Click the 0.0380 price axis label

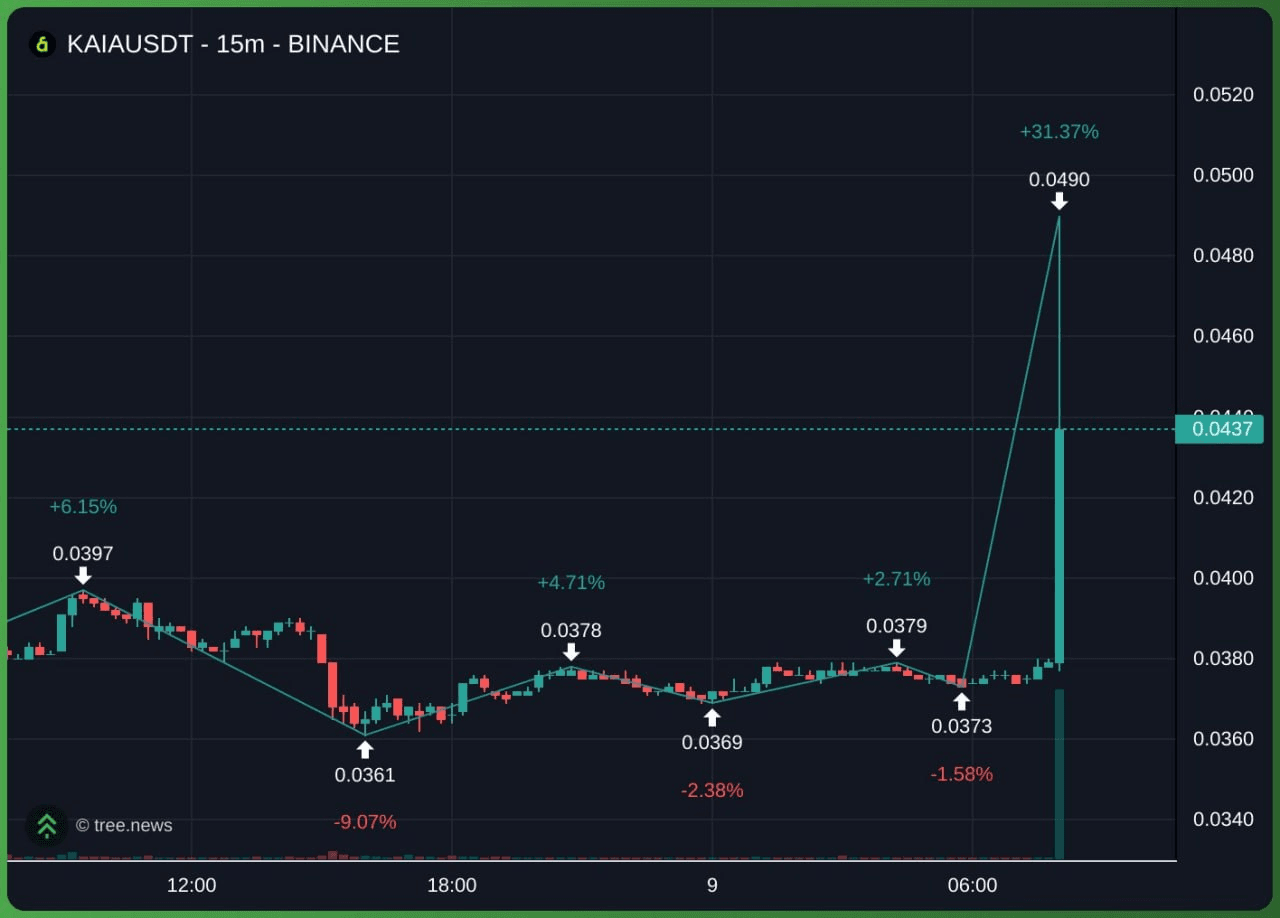tap(1223, 658)
